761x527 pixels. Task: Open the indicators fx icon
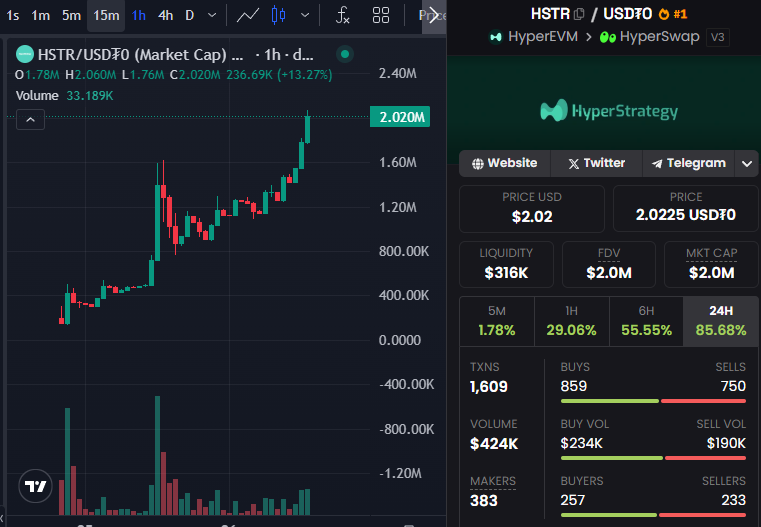coord(343,16)
